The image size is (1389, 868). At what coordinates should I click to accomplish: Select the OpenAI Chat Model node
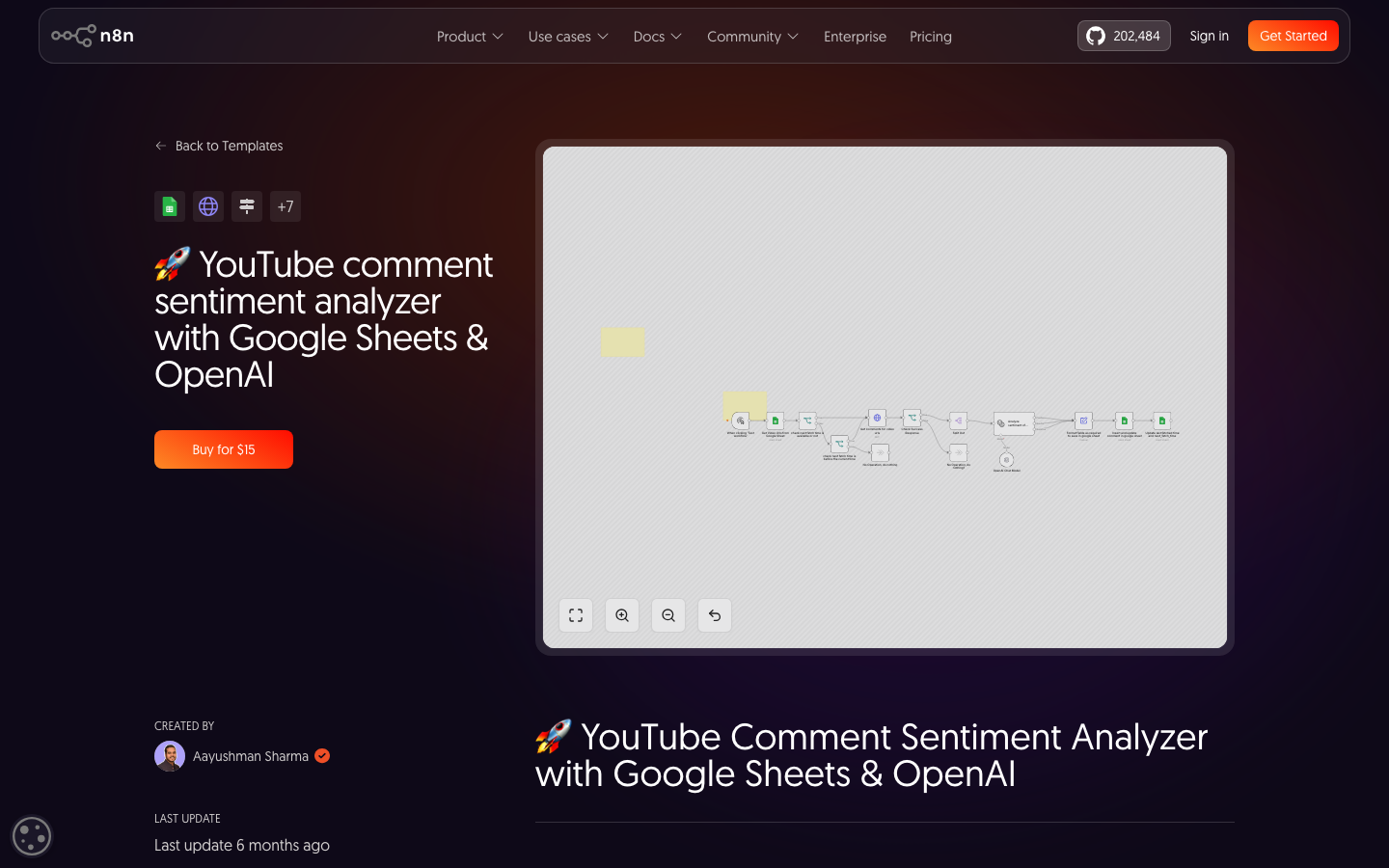pos(1006,460)
